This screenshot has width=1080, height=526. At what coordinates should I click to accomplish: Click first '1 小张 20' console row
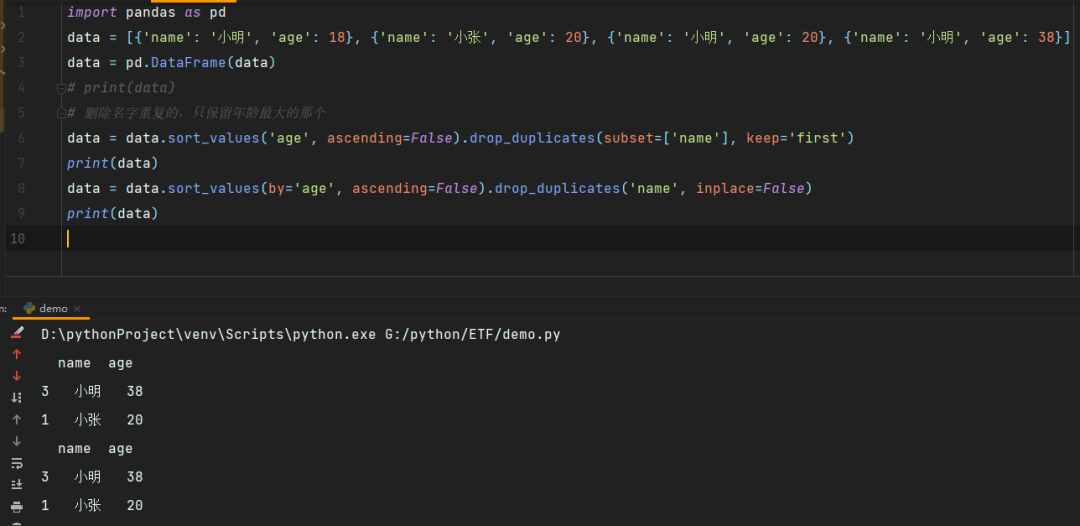tap(92, 420)
